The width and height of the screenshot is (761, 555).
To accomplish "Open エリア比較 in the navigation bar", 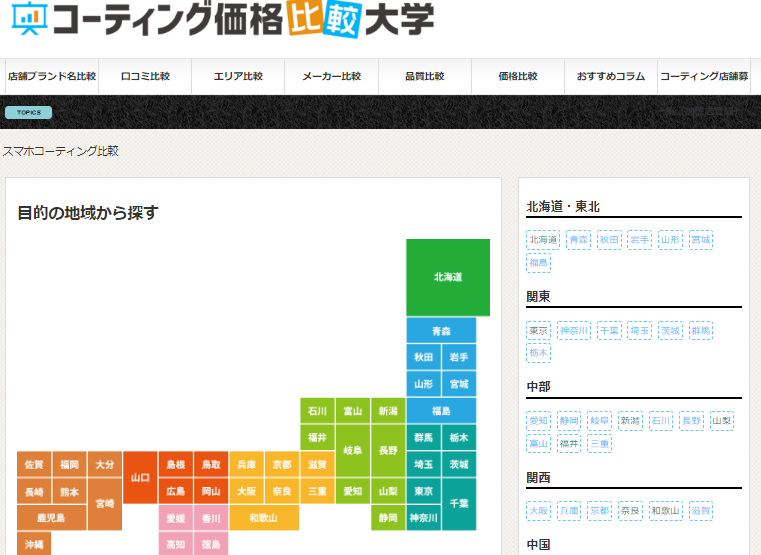I will (238, 76).
